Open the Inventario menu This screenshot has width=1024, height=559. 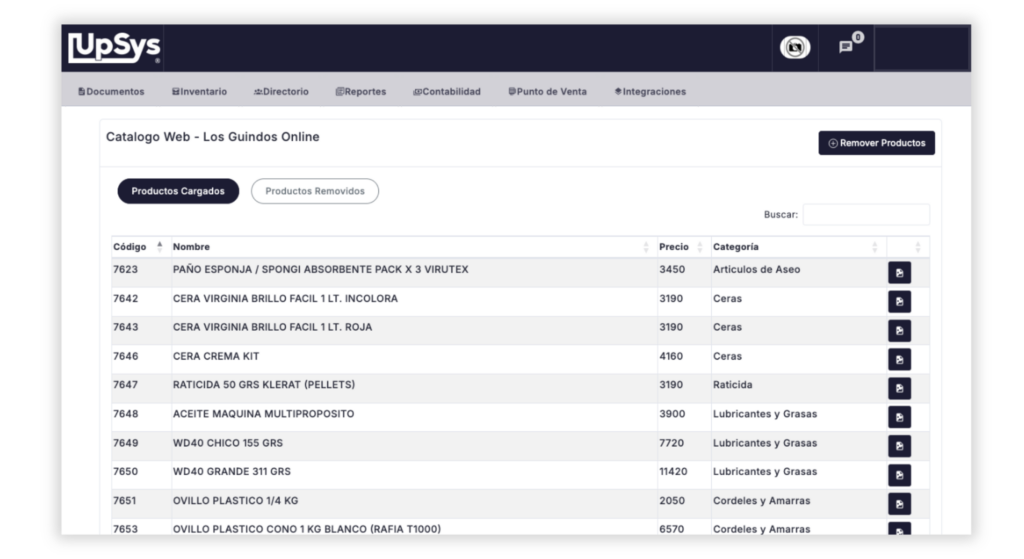199,92
